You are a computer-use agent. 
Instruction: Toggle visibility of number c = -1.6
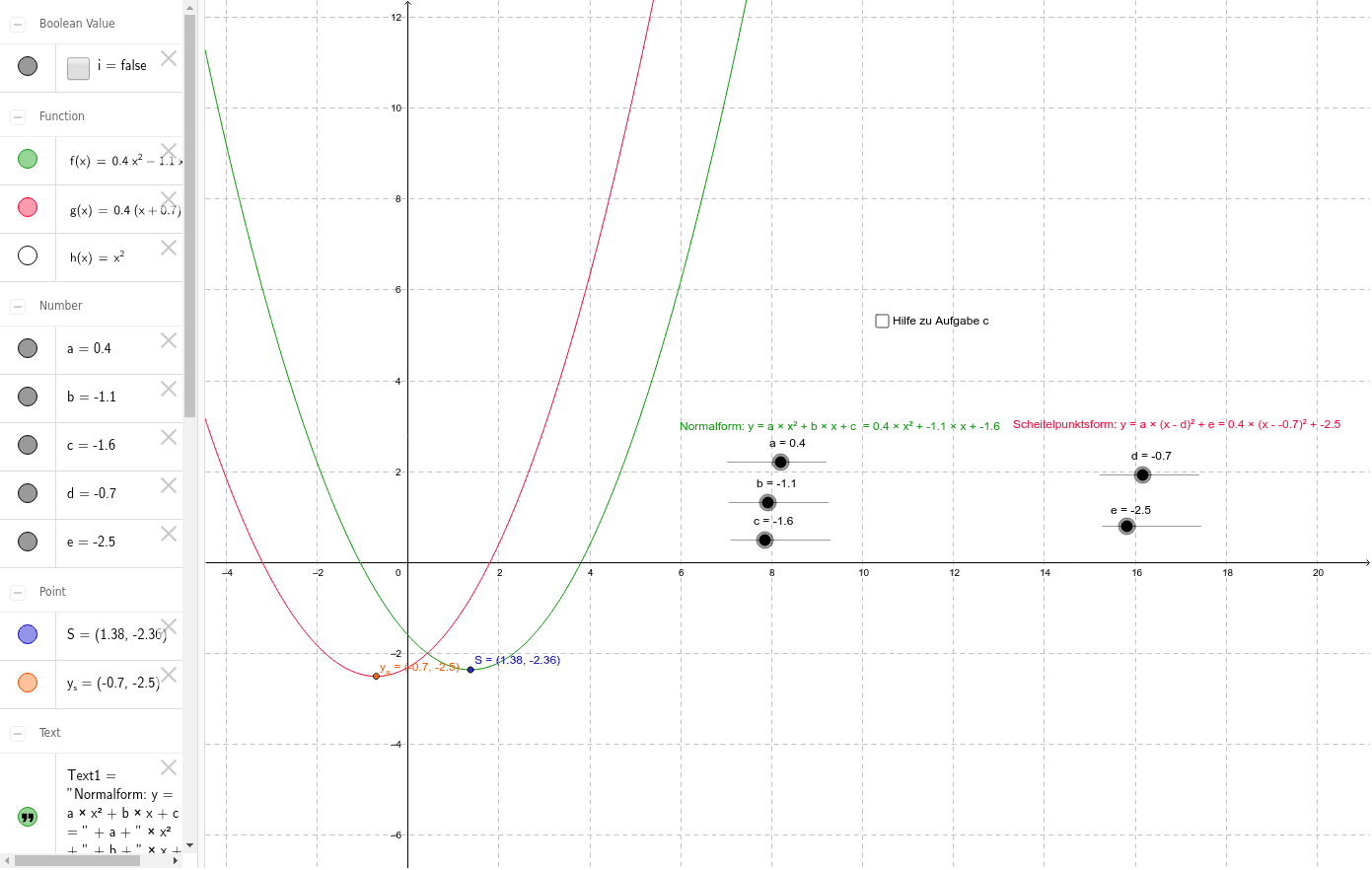tap(28, 445)
